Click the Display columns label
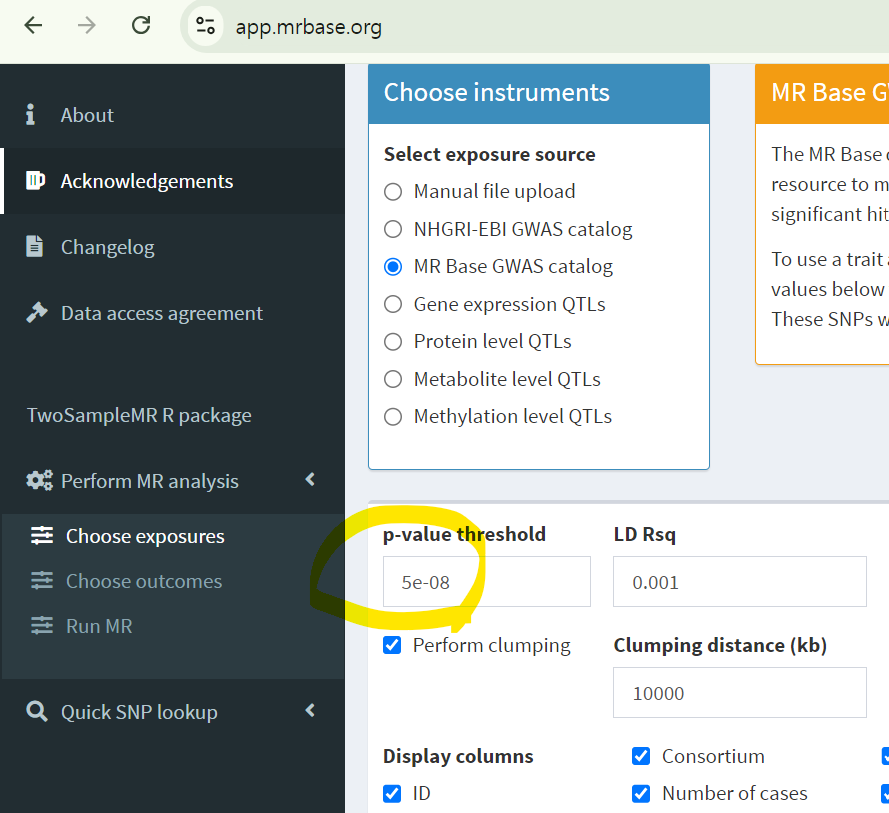 click(x=458, y=756)
